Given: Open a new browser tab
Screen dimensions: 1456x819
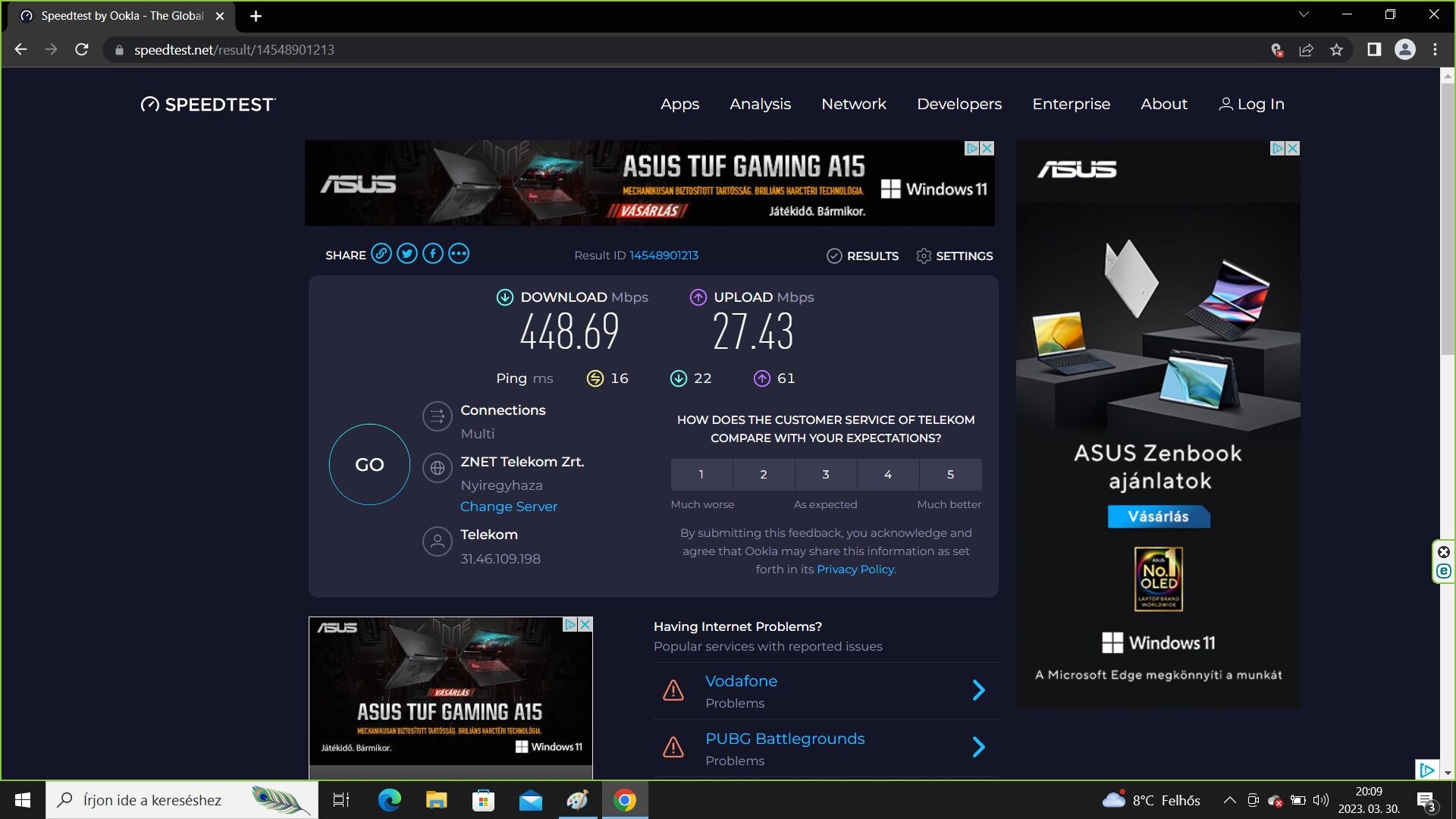Looking at the screenshot, I should (x=256, y=16).
